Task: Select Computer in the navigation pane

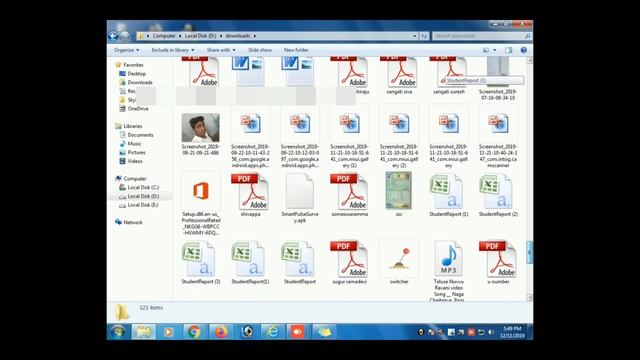Action: tap(135, 179)
